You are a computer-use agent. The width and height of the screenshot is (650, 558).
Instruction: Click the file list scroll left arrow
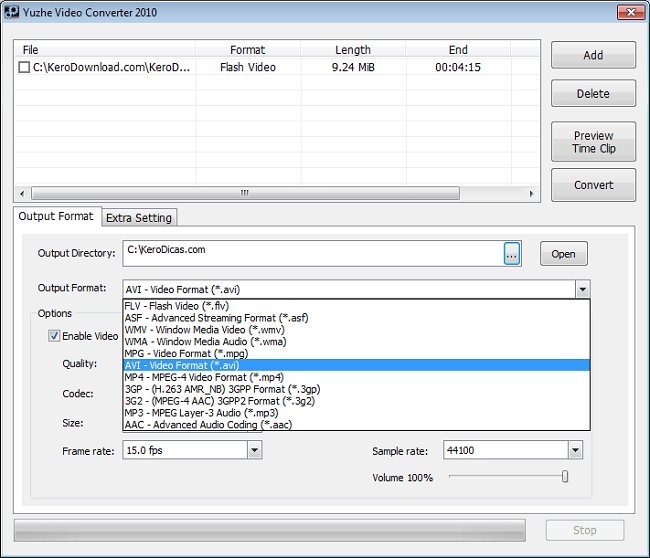[x=22, y=194]
